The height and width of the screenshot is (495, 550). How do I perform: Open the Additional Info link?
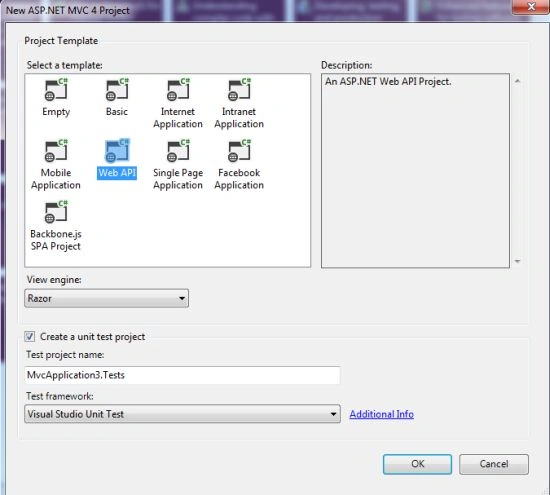tap(382, 414)
